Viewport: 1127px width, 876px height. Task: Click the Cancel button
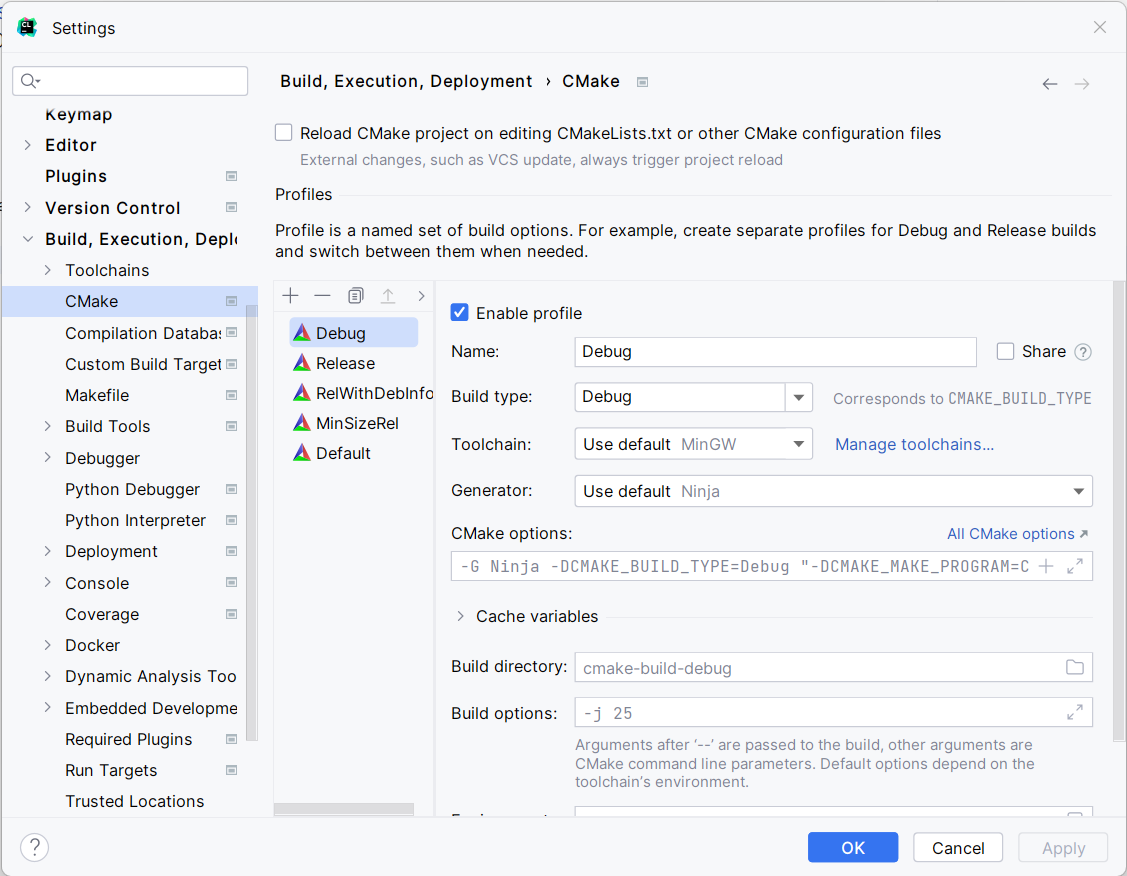pyautogui.click(x=958, y=847)
